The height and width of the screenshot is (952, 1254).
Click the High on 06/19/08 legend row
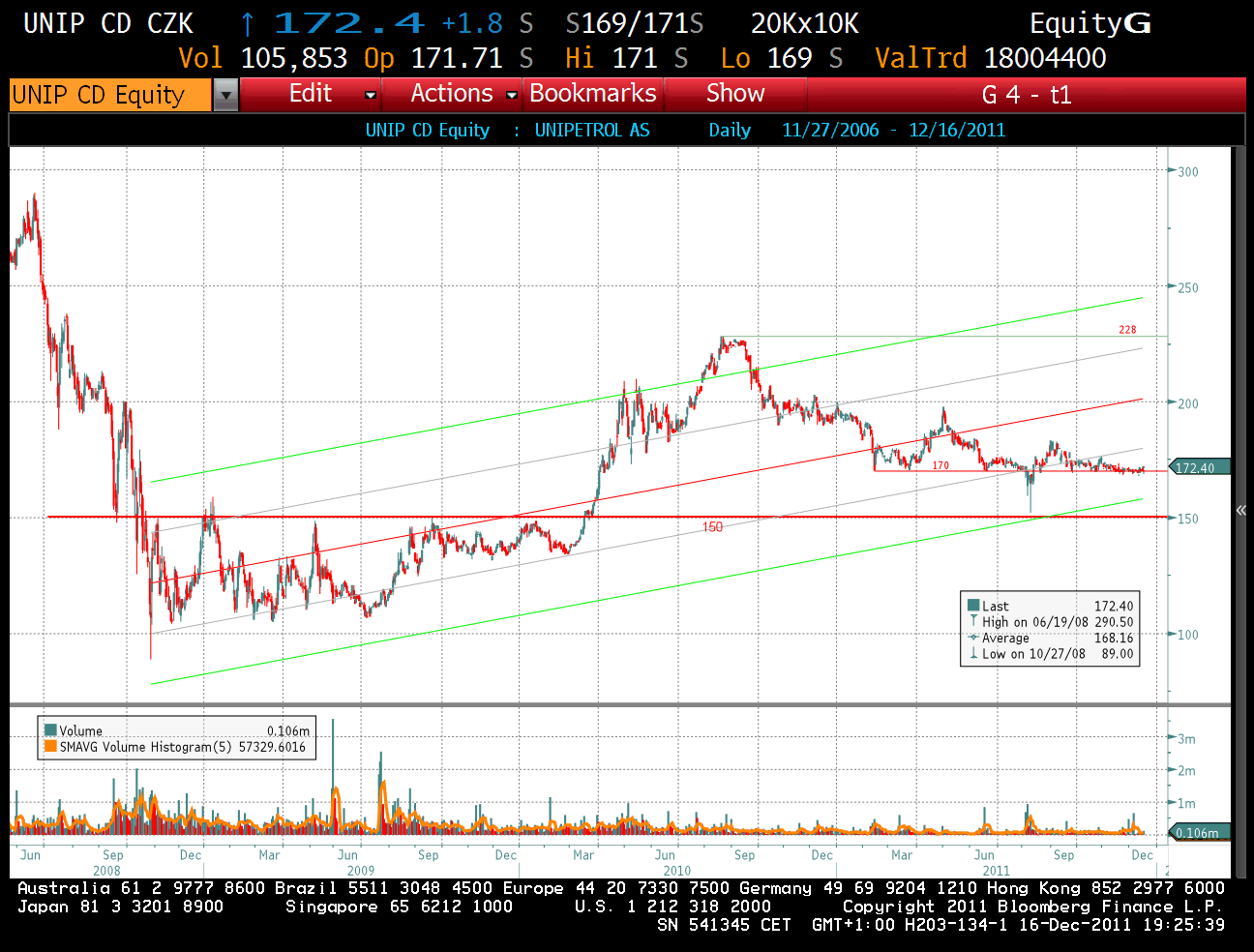[1050, 622]
